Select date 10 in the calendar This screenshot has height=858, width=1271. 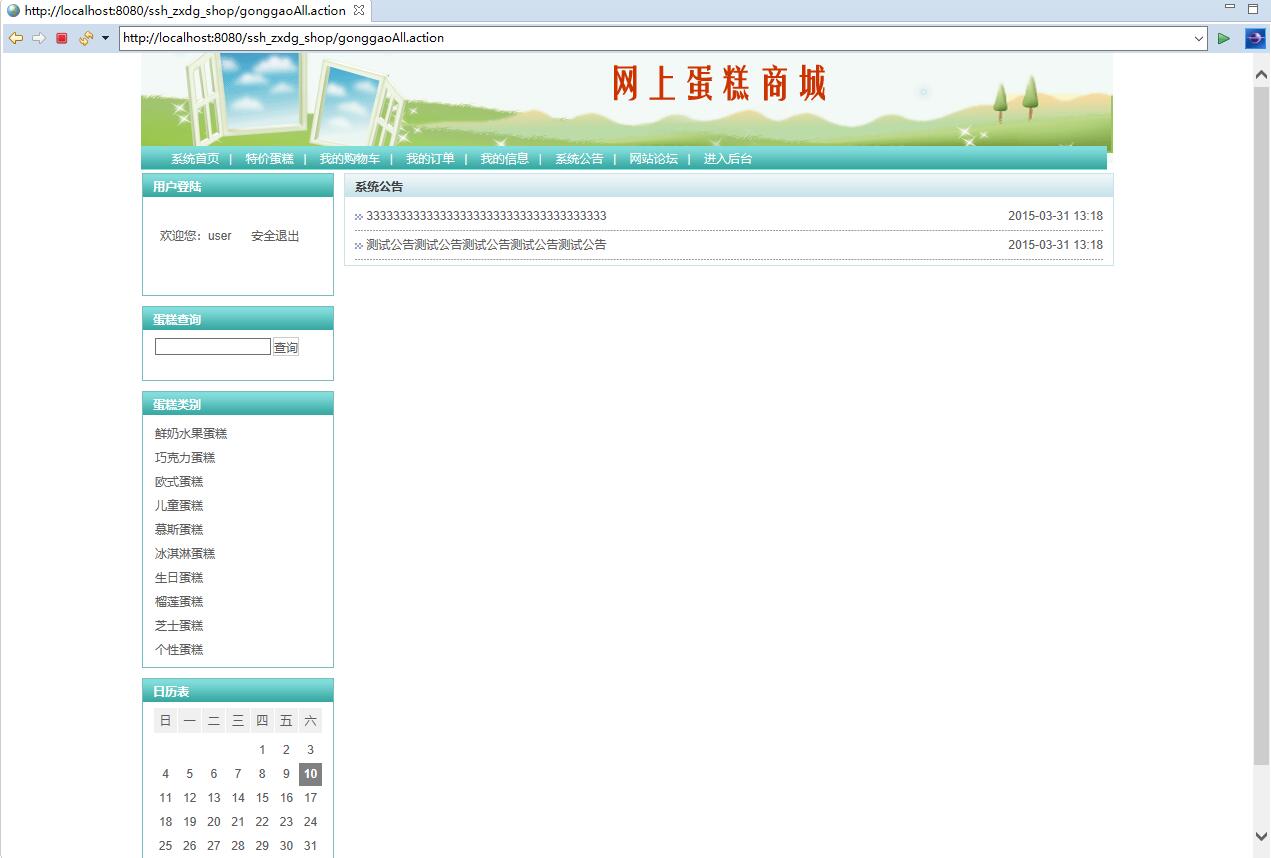coord(310,773)
